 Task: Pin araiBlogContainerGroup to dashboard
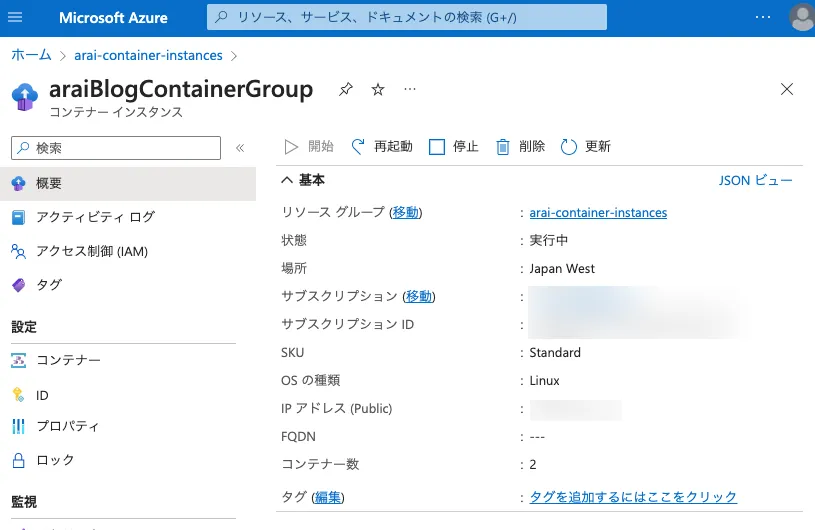pos(346,89)
